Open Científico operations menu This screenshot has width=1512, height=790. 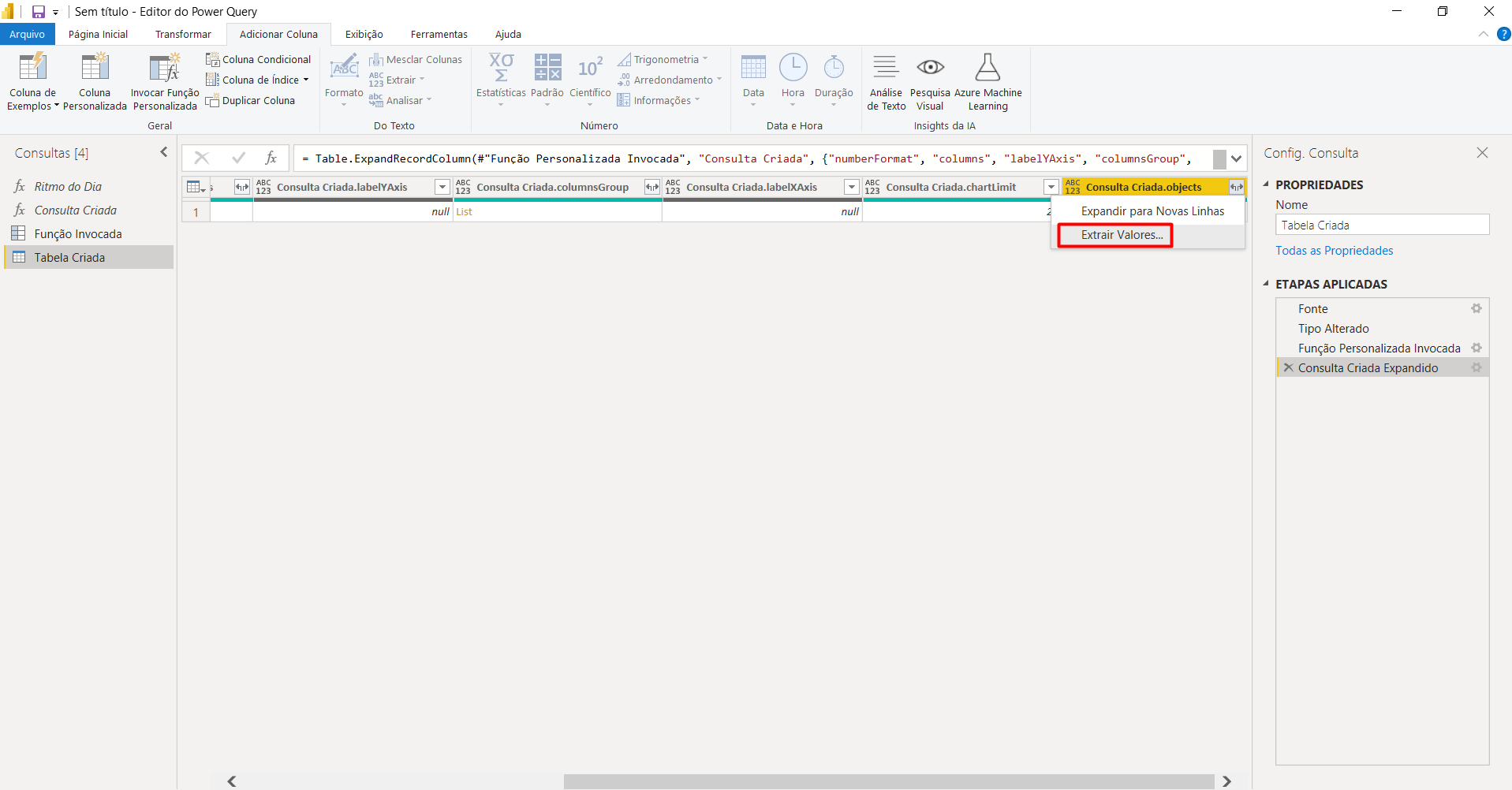tap(590, 80)
